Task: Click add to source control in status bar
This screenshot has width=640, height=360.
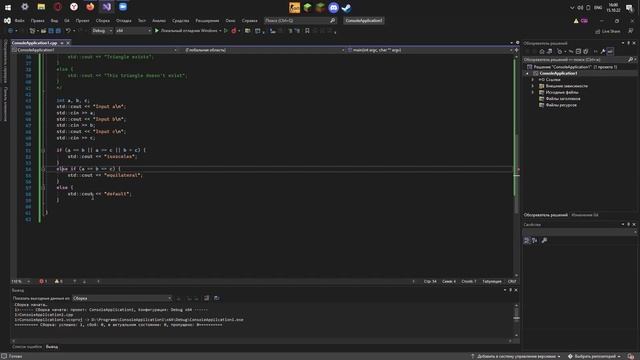Action: tap(516, 356)
